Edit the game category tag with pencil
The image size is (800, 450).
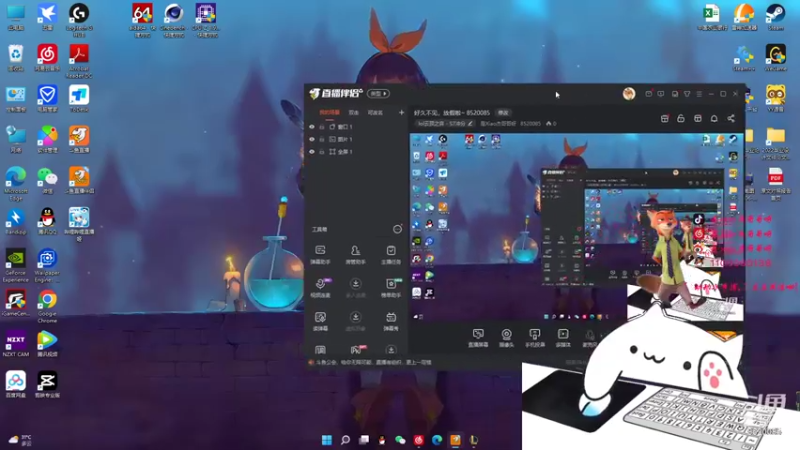(x=470, y=123)
